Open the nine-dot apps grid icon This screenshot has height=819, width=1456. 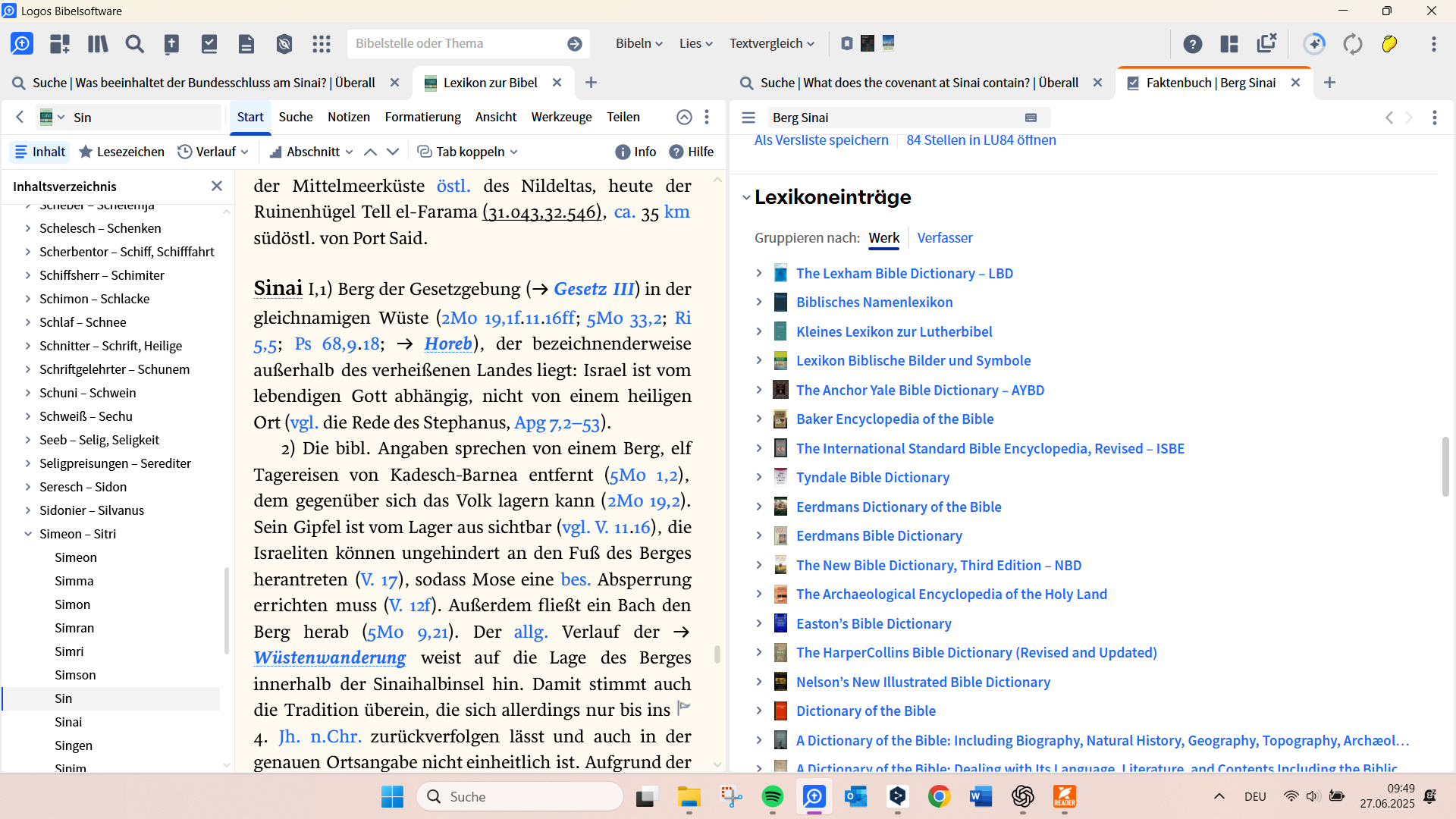322,44
